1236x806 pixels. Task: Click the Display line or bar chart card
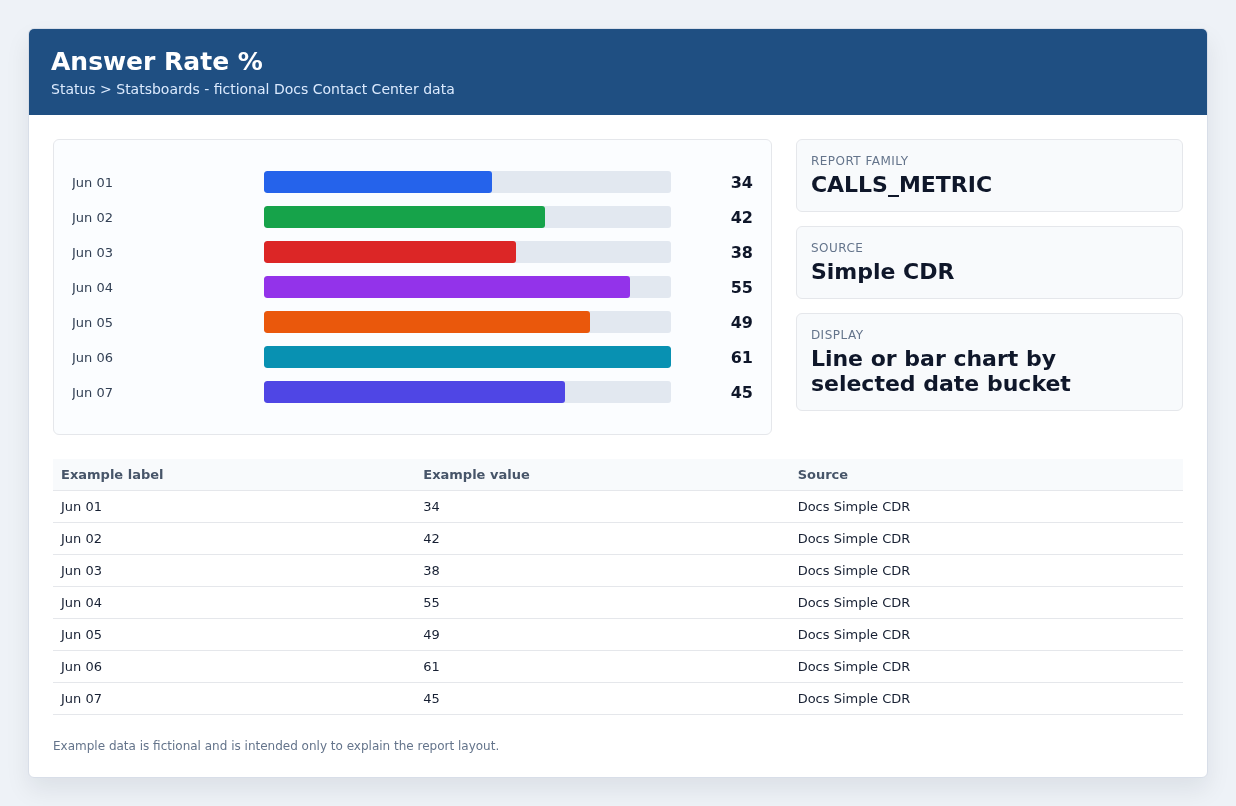[989, 362]
